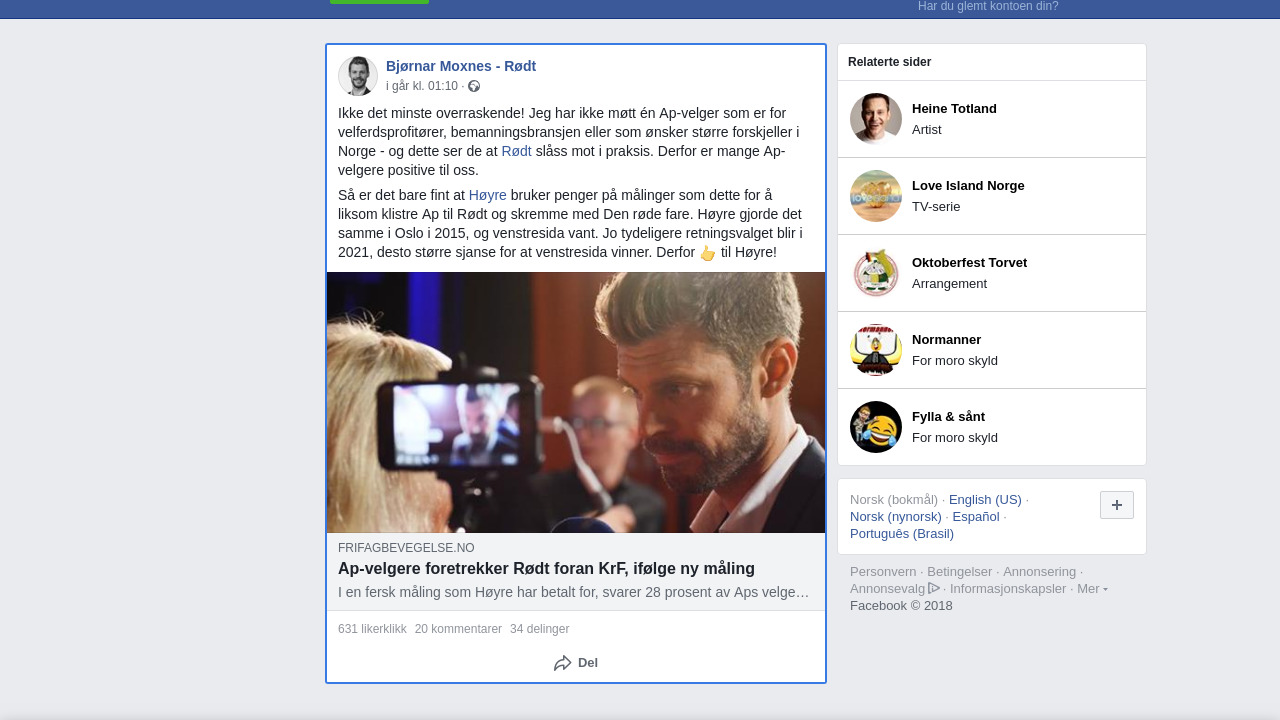Expand the Mer footer dropdown

[x=1092, y=589]
